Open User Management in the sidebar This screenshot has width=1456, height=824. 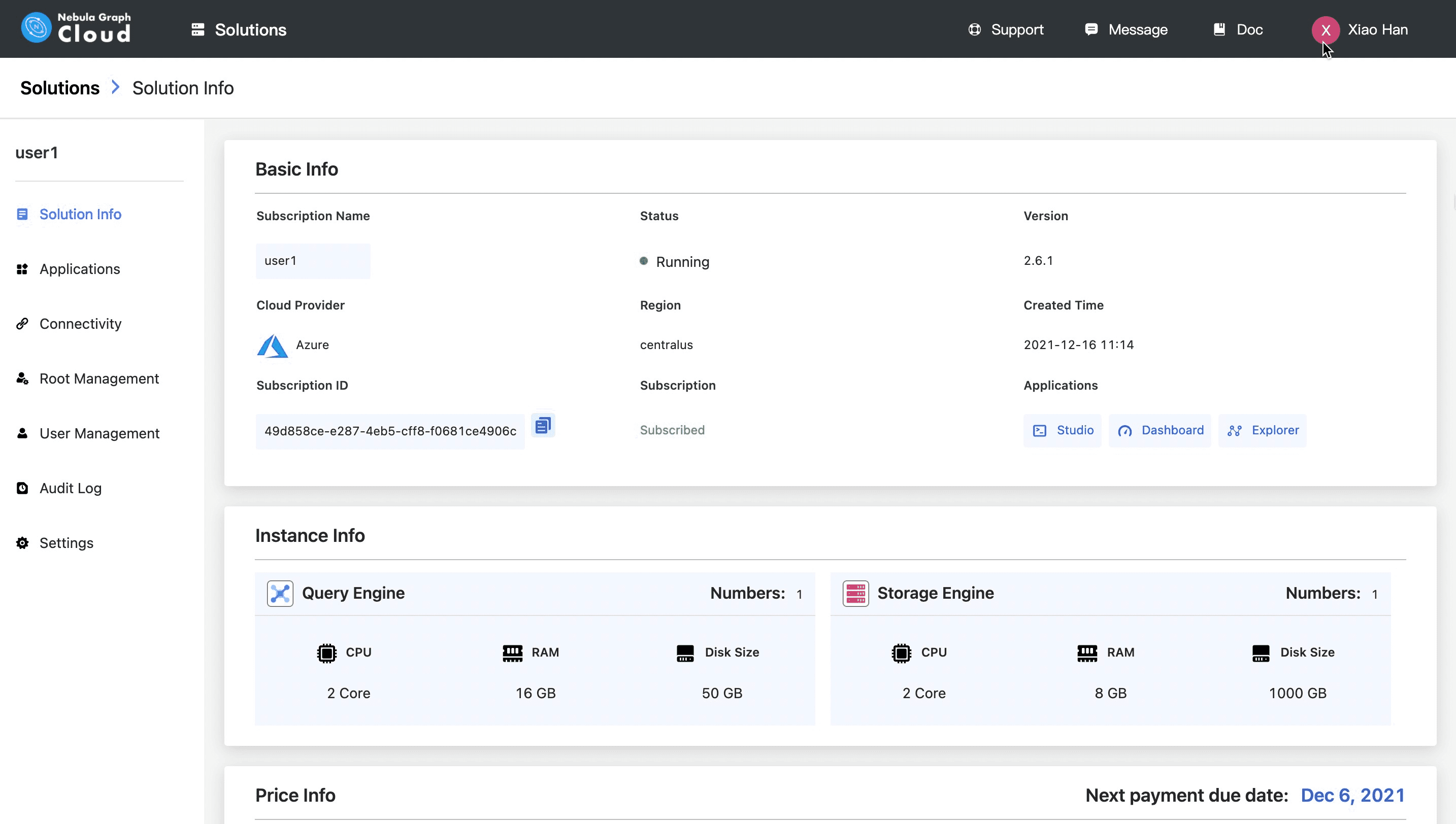100,433
